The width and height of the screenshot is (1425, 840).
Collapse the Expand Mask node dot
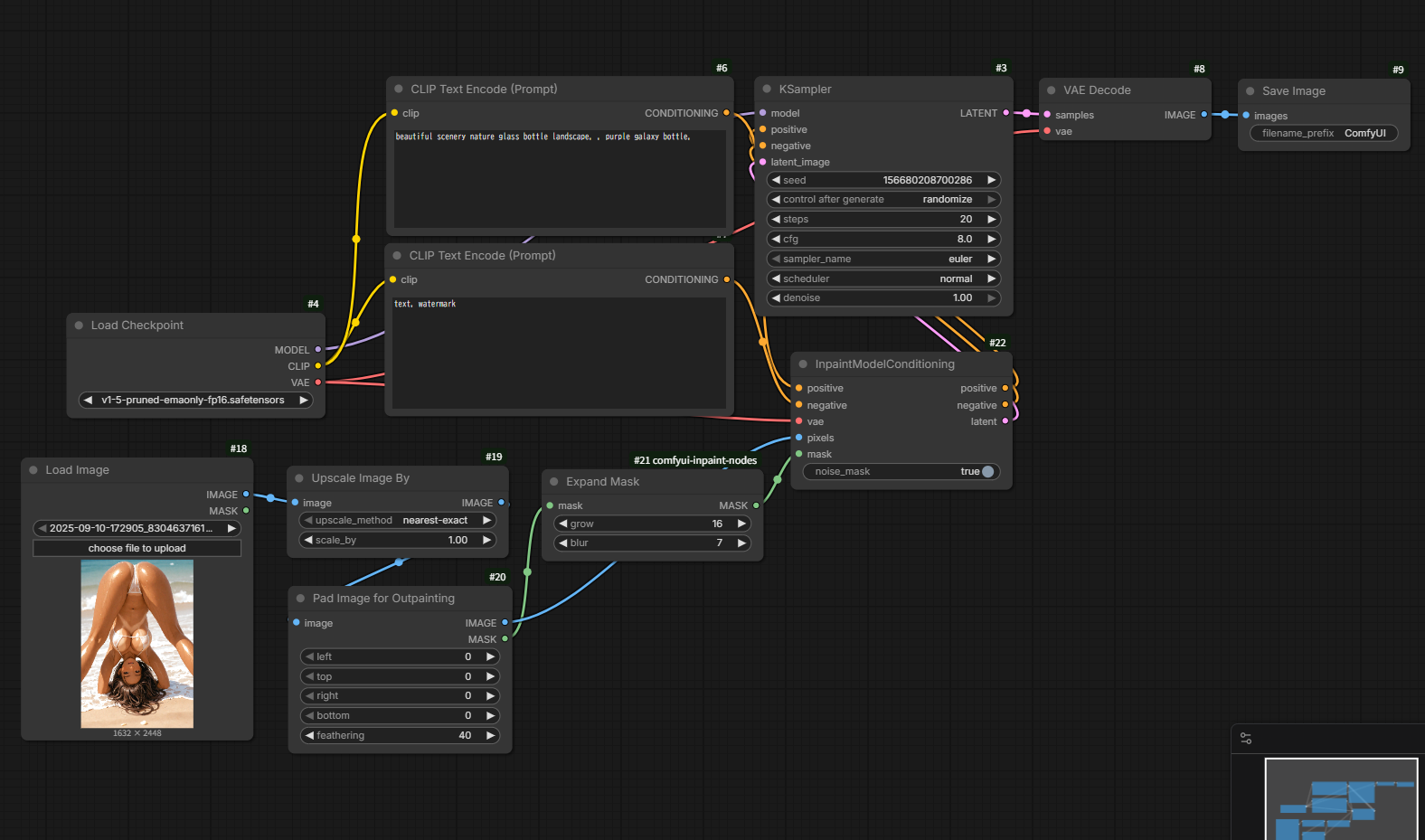coord(554,482)
